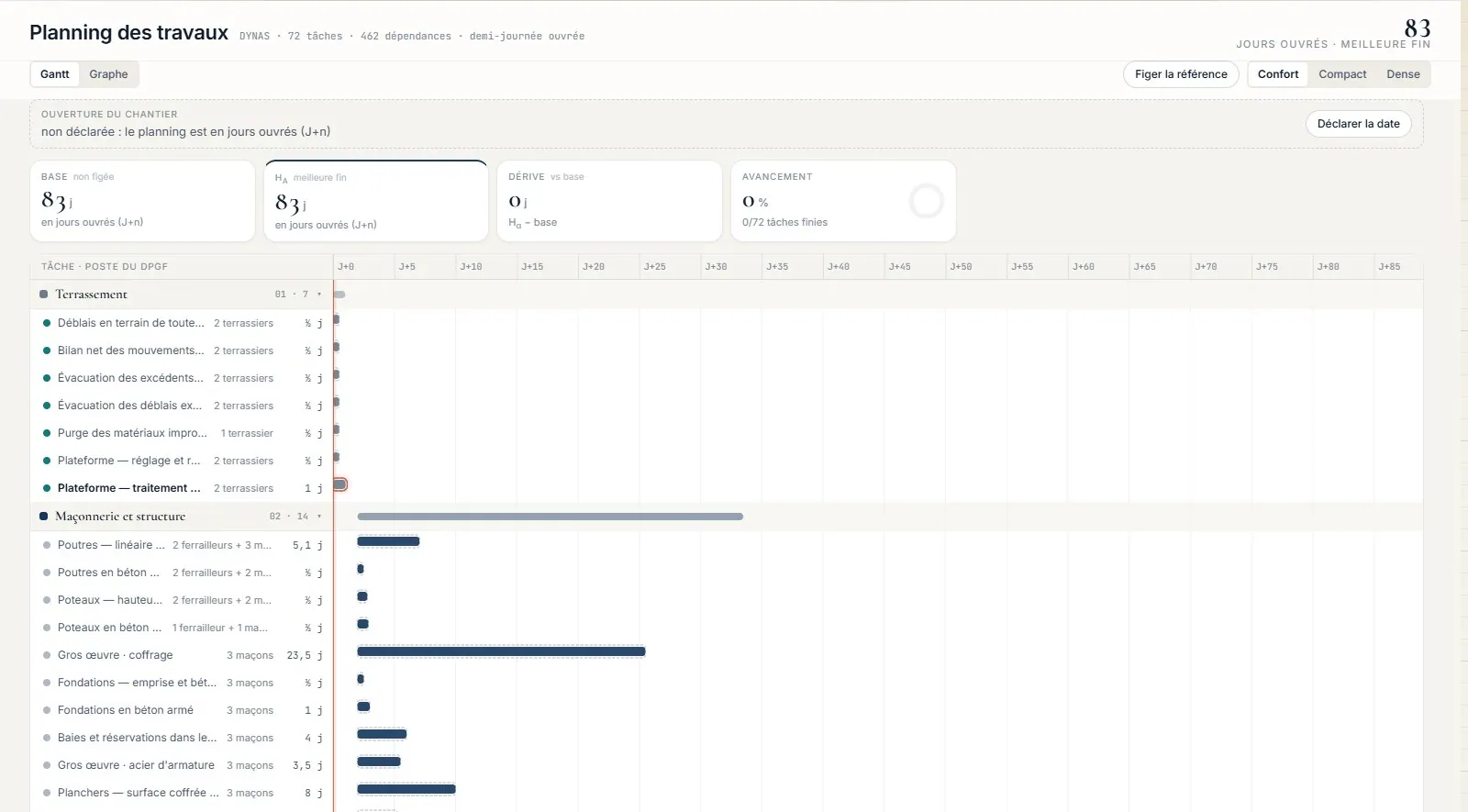Click the highlighted Plateforme — traitement Gantt bar
The height and width of the screenshot is (812, 1468).
[340, 484]
